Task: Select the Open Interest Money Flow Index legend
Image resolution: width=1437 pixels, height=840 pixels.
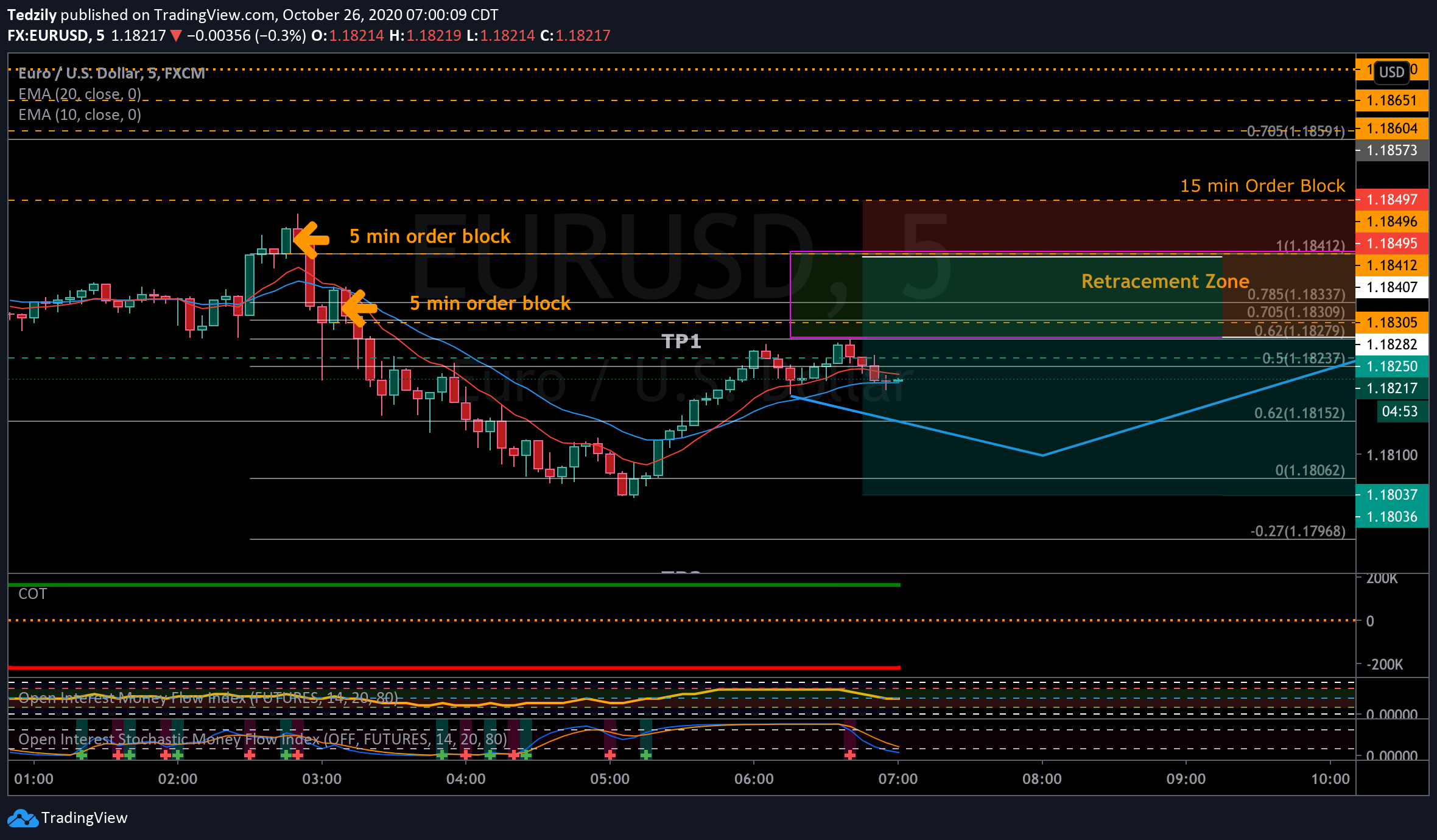Action: pos(208,698)
